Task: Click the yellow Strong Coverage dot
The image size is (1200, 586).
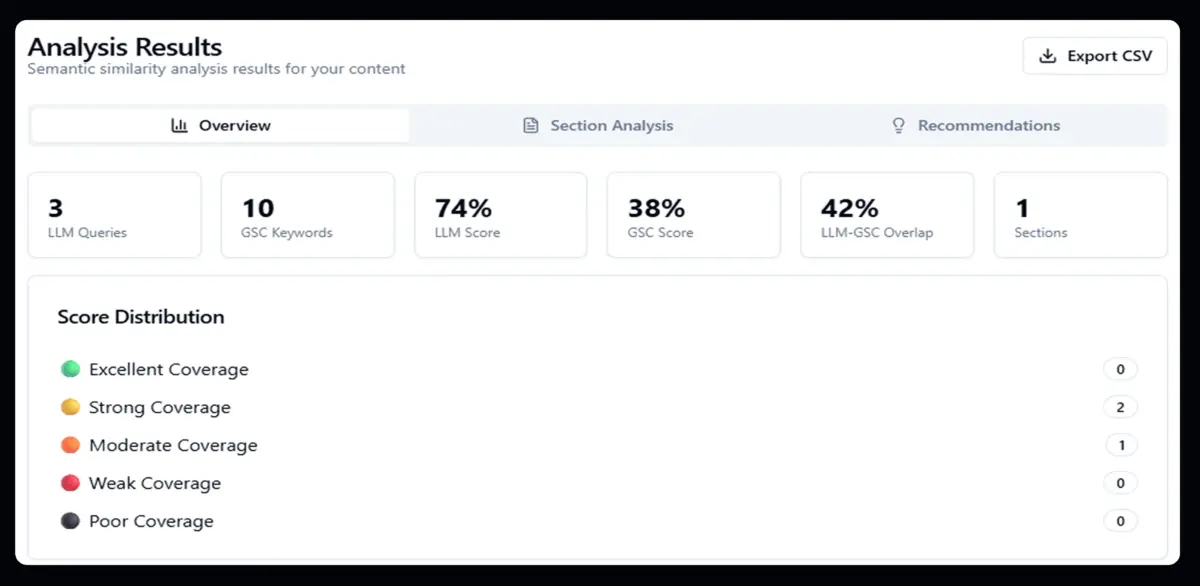Action: coord(69,407)
